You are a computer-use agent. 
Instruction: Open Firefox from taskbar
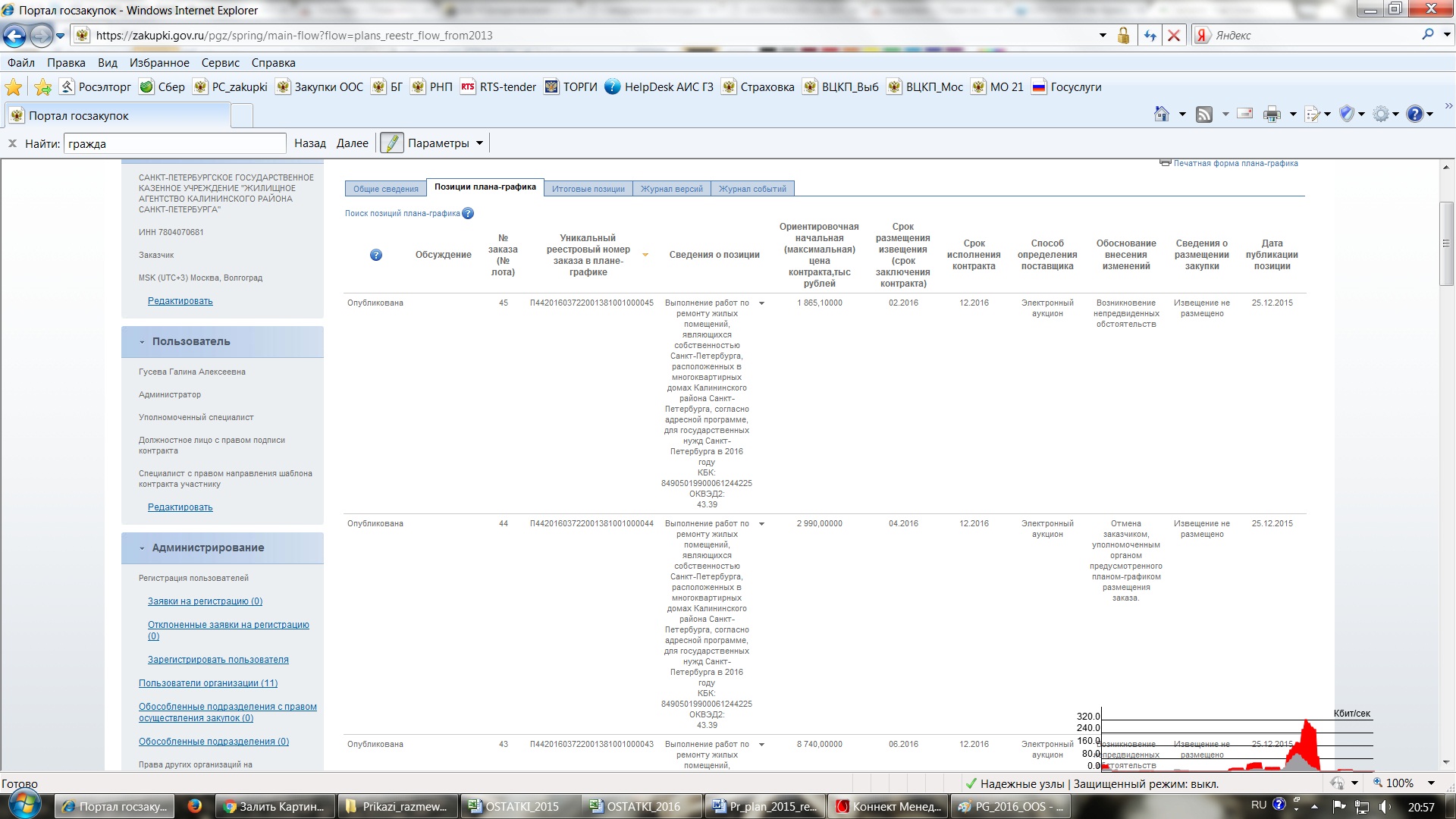[195, 806]
